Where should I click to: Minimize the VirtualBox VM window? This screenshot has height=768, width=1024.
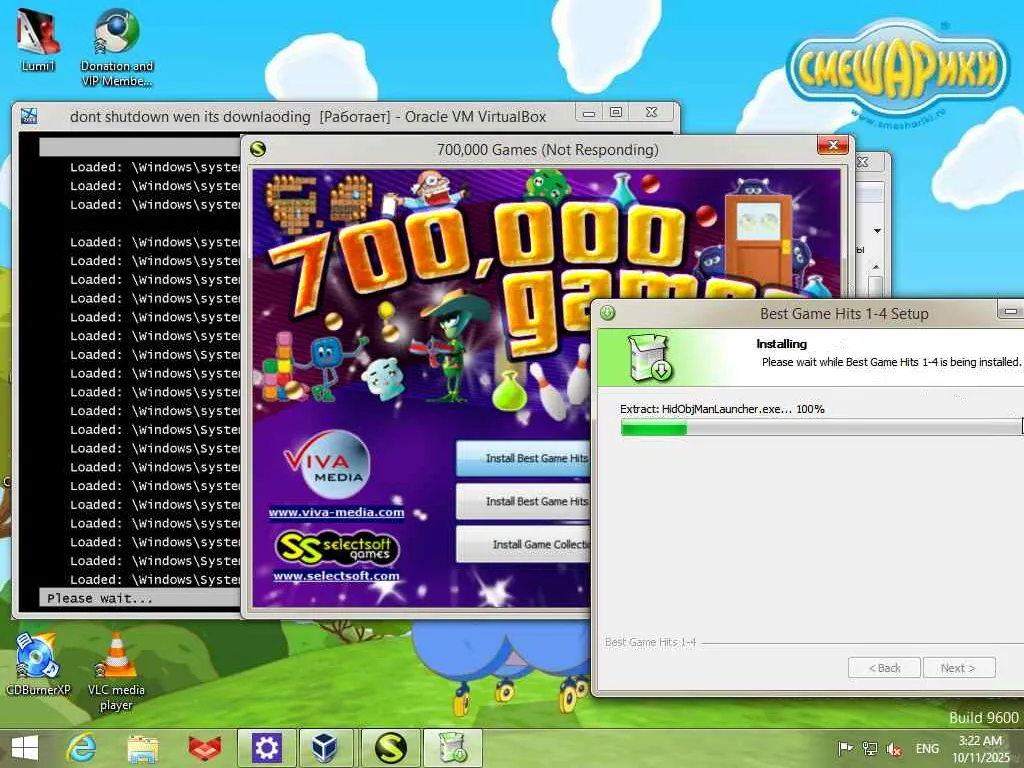tap(589, 112)
